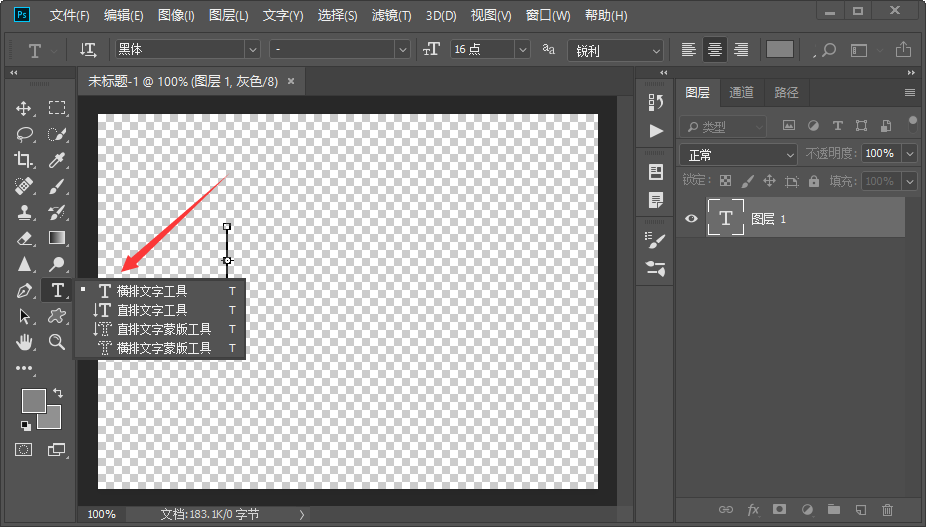Select the Move tool in the toolbox

[x=24, y=108]
